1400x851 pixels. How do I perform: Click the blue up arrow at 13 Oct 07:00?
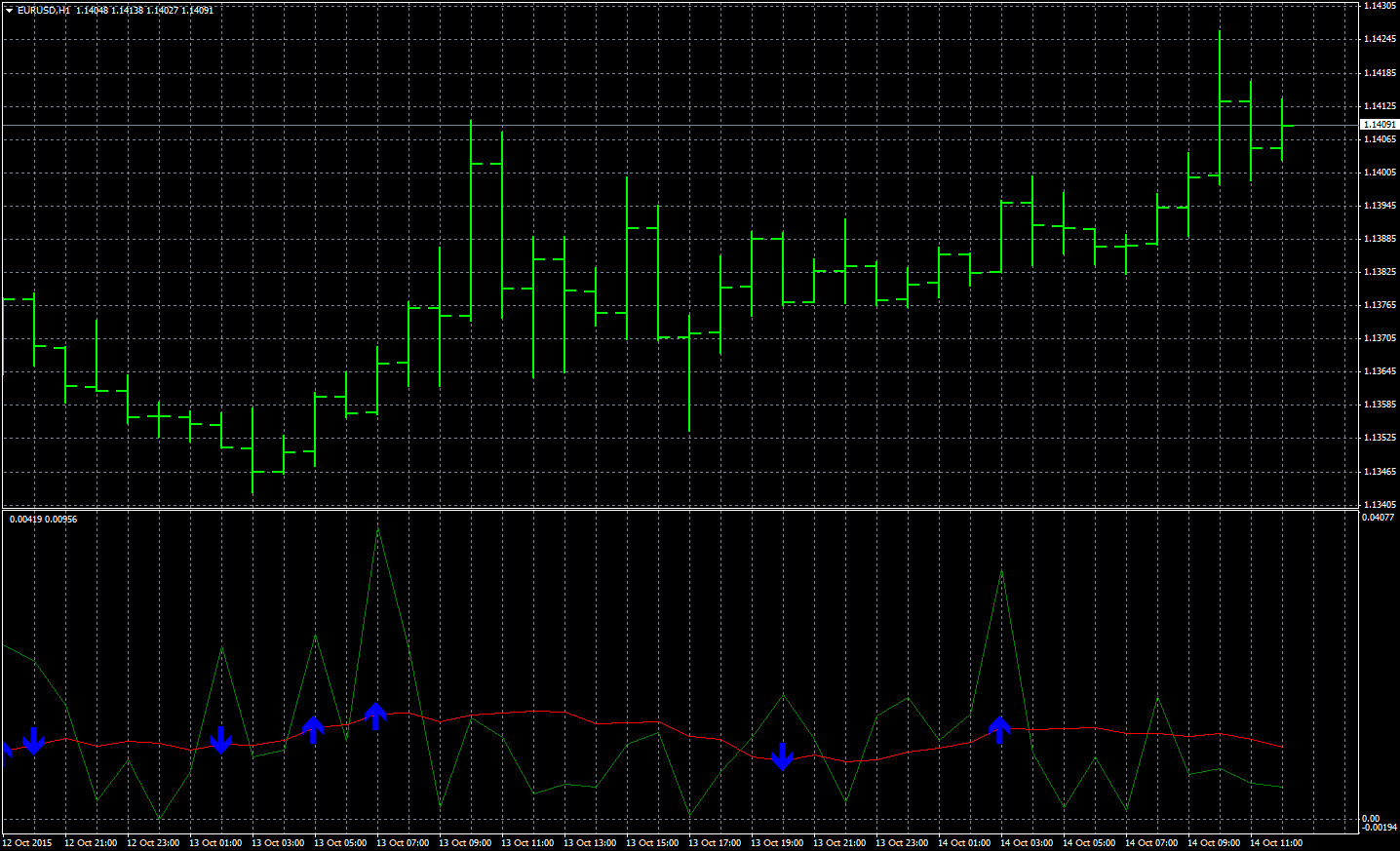[x=376, y=716]
